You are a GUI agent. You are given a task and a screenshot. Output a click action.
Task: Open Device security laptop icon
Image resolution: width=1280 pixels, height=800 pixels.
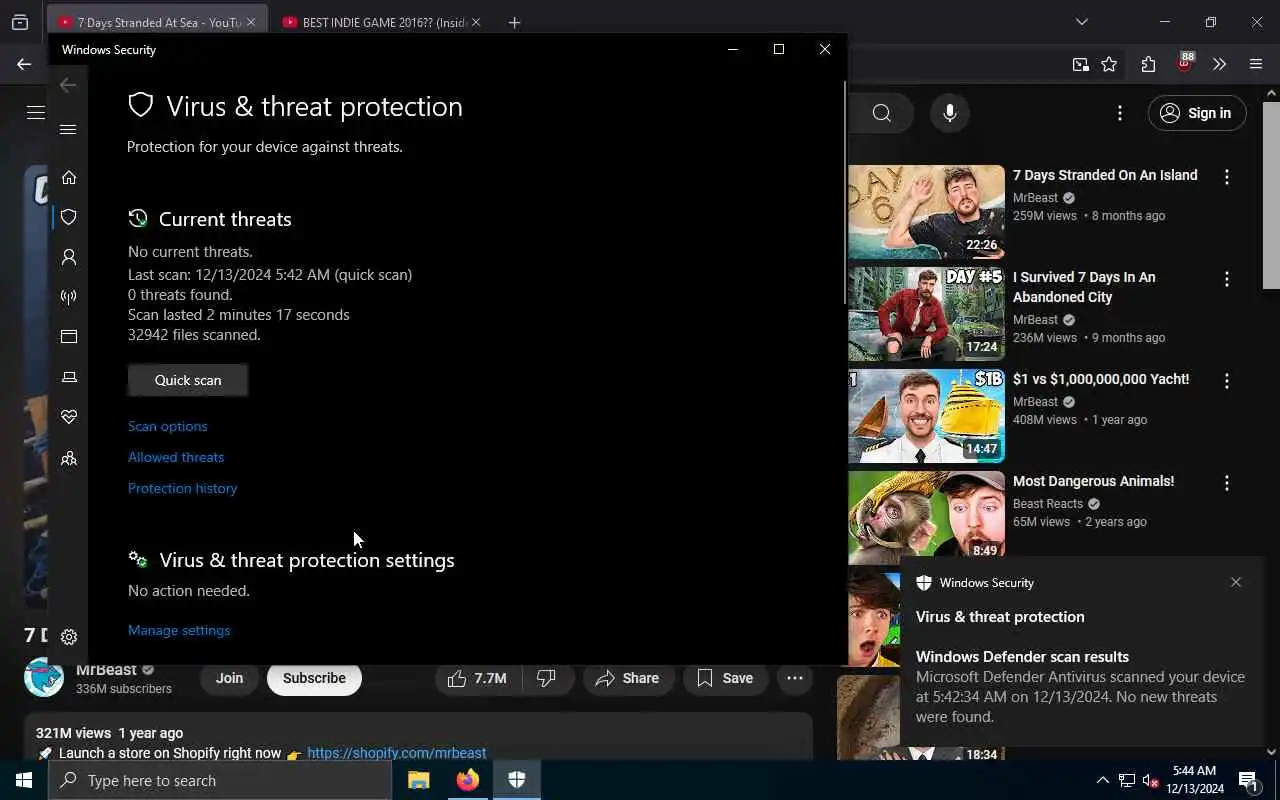69,377
